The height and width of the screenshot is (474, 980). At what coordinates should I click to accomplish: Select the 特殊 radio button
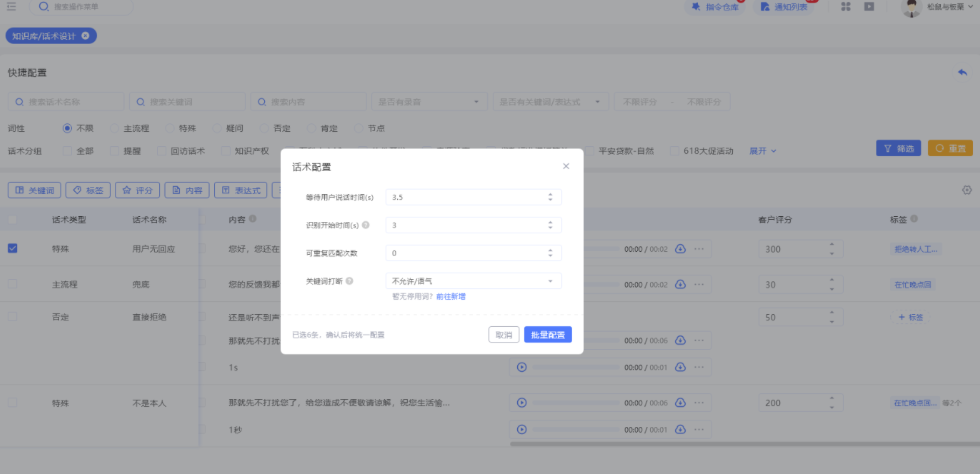(x=170, y=128)
